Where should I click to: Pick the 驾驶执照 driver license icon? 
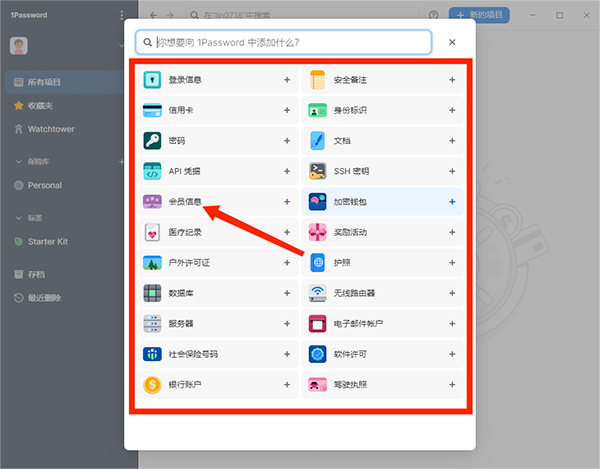click(x=317, y=384)
